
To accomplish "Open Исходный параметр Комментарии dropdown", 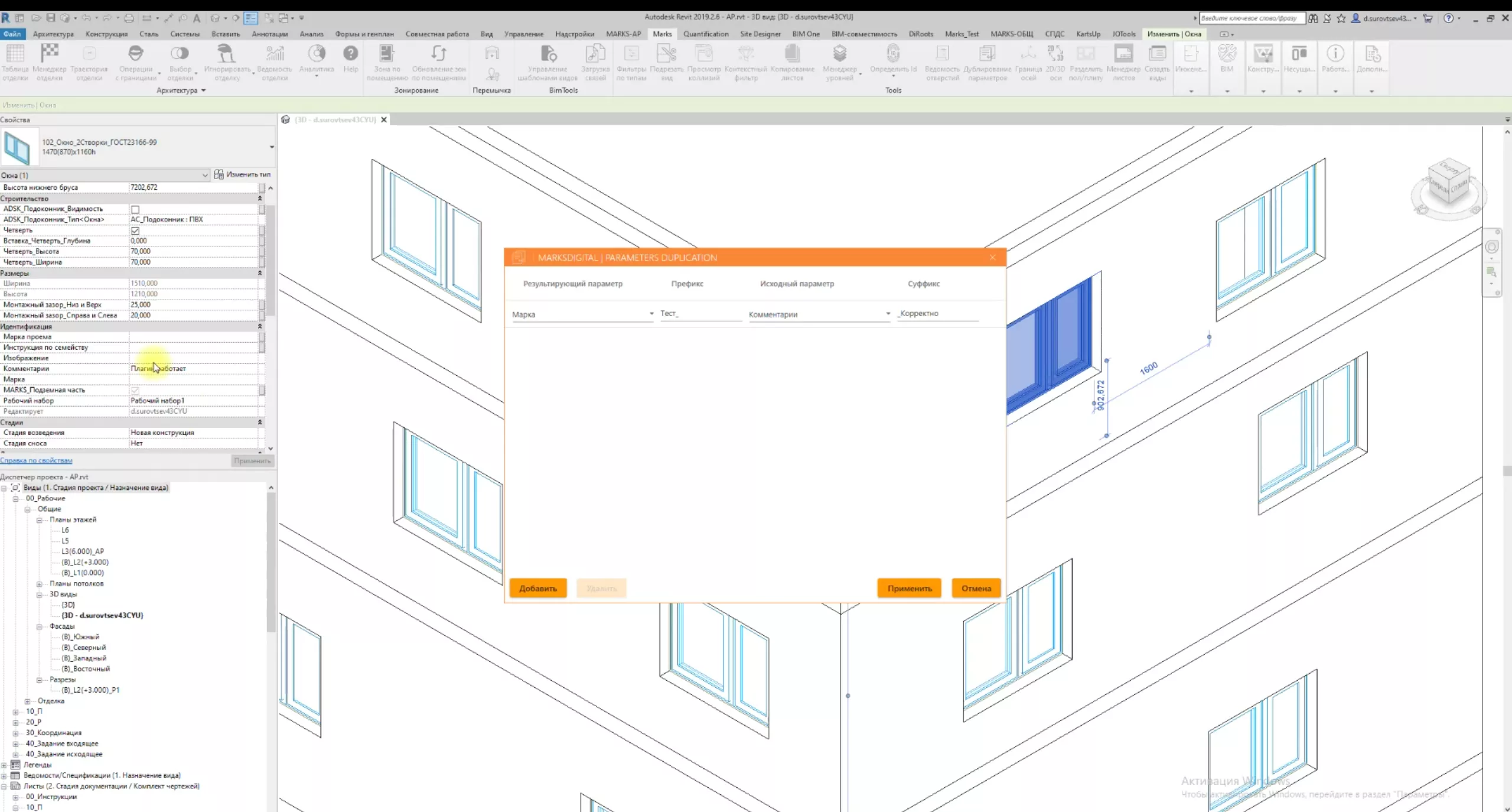I will [x=887, y=314].
